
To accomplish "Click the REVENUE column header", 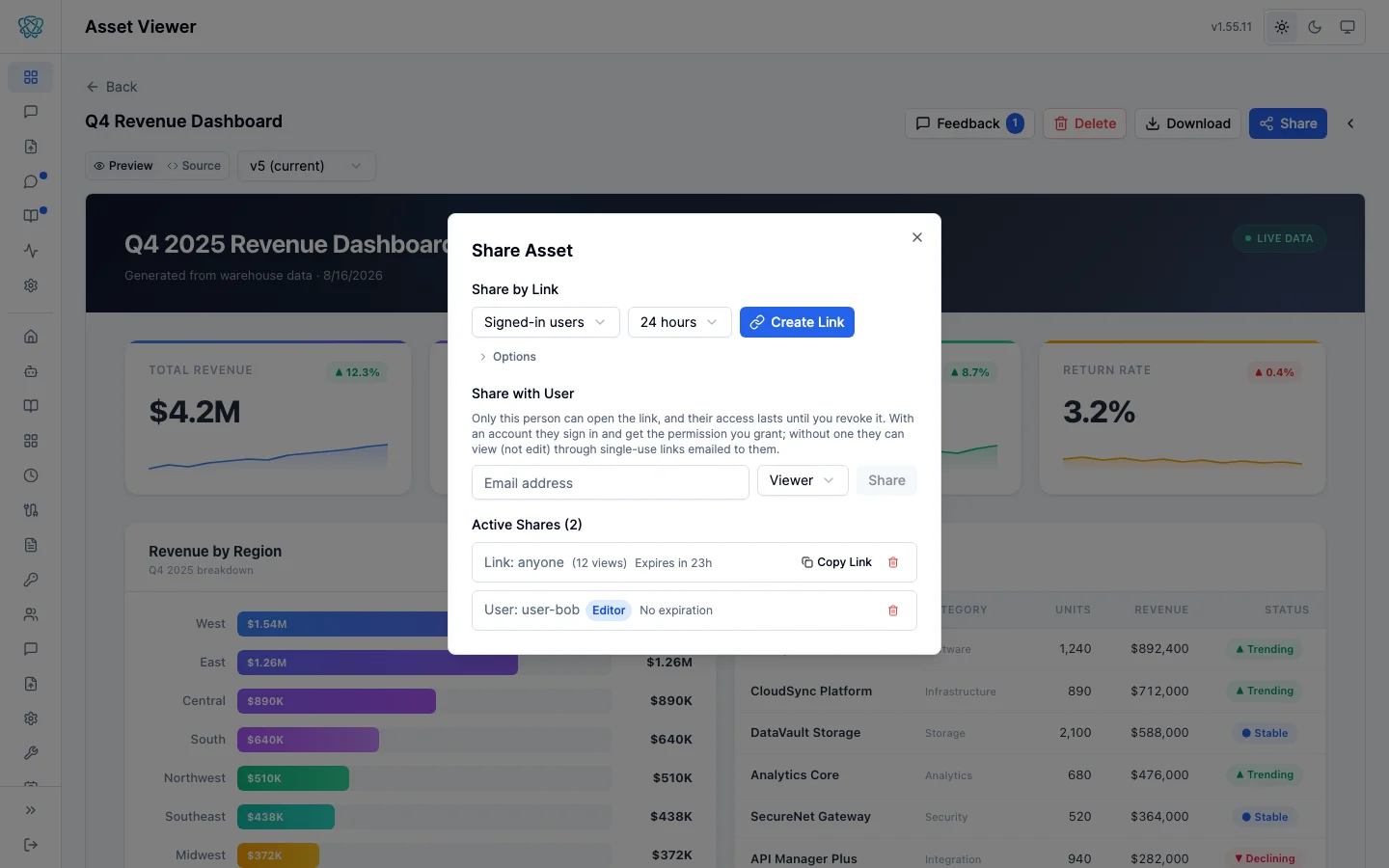I will pyautogui.click(x=1161, y=610).
